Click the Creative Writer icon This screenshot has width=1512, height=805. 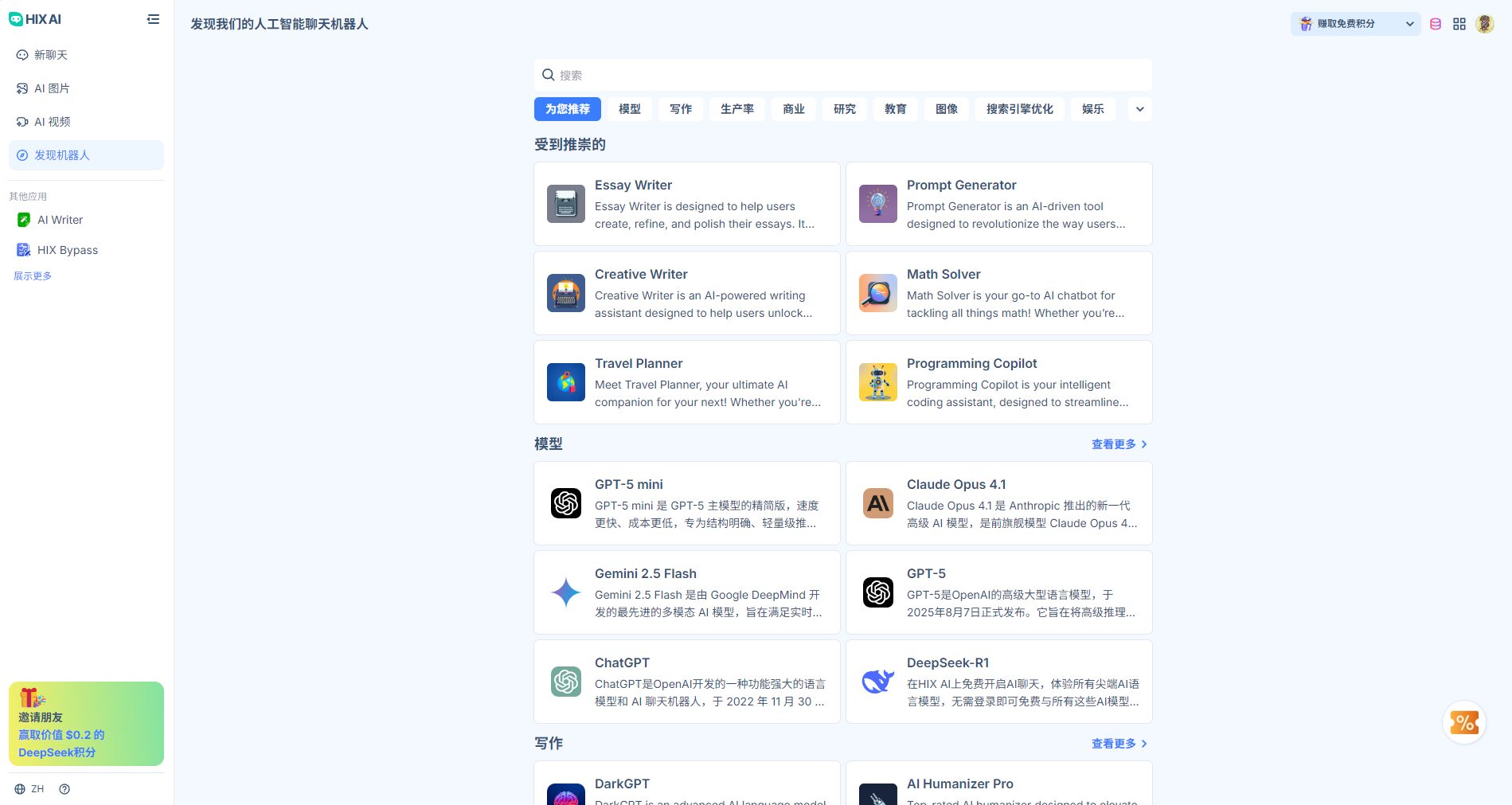[x=566, y=293]
